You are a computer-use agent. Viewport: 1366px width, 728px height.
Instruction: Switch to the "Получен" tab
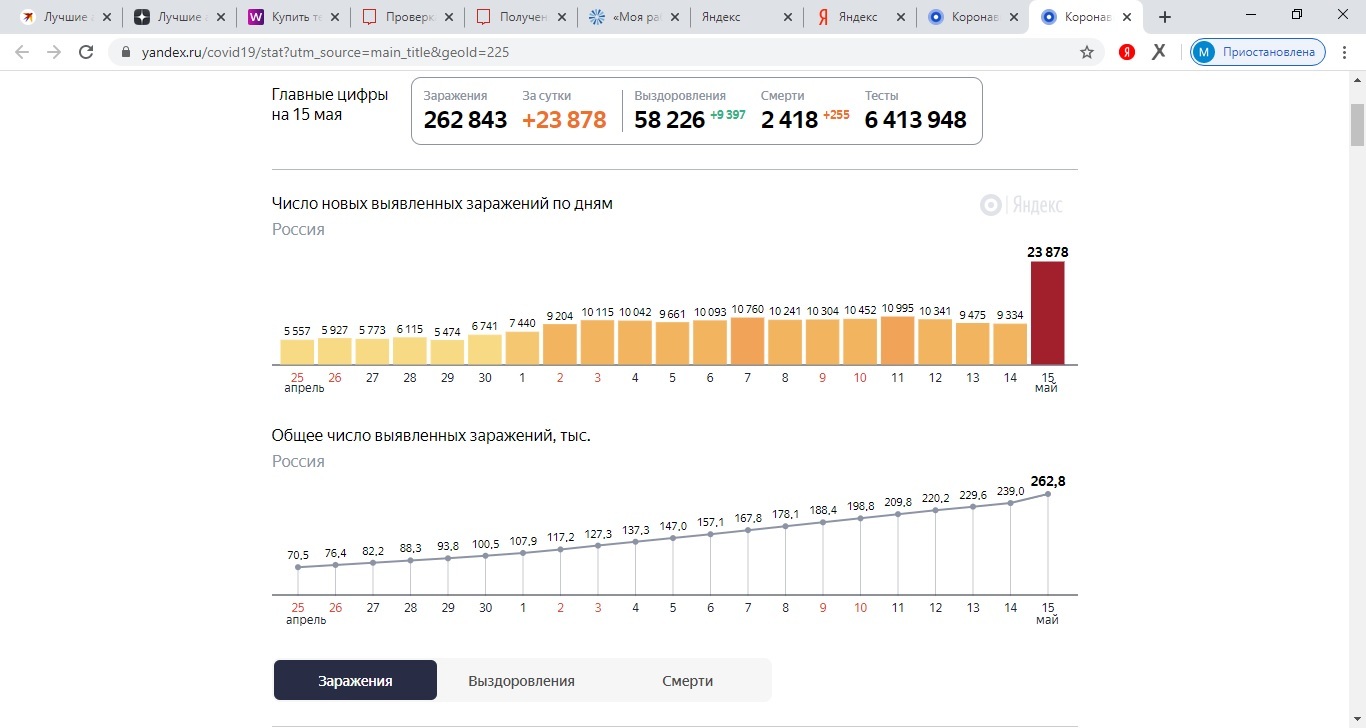pyautogui.click(x=521, y=17)
